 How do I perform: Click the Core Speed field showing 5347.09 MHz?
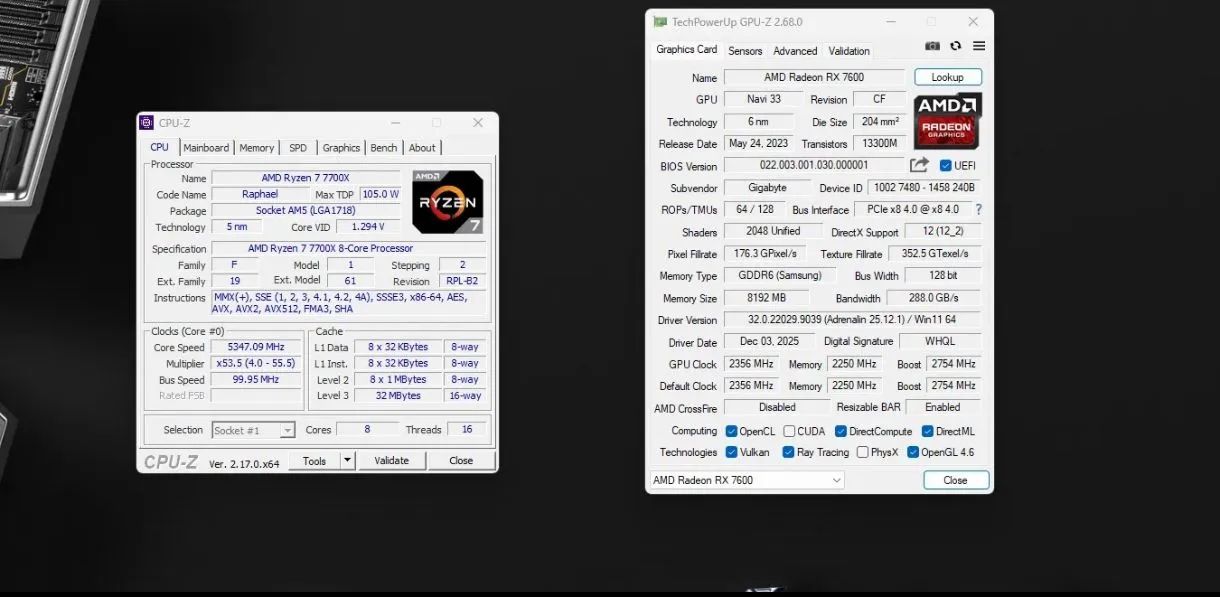pos(255,347)
